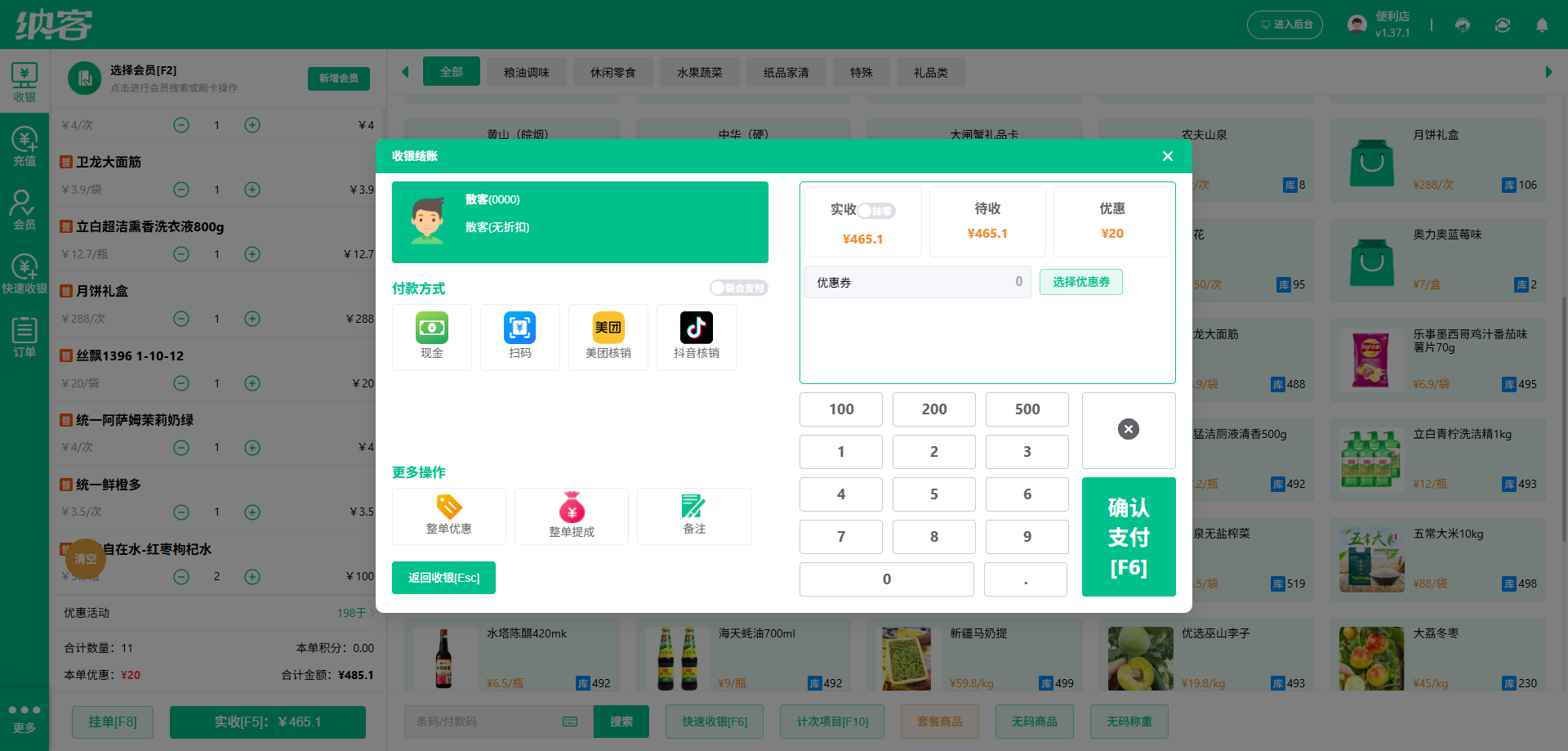The height and width of the screenshot is (751, 1568).
Task: Click the 新增会员 button
Action: pos(338,78)
